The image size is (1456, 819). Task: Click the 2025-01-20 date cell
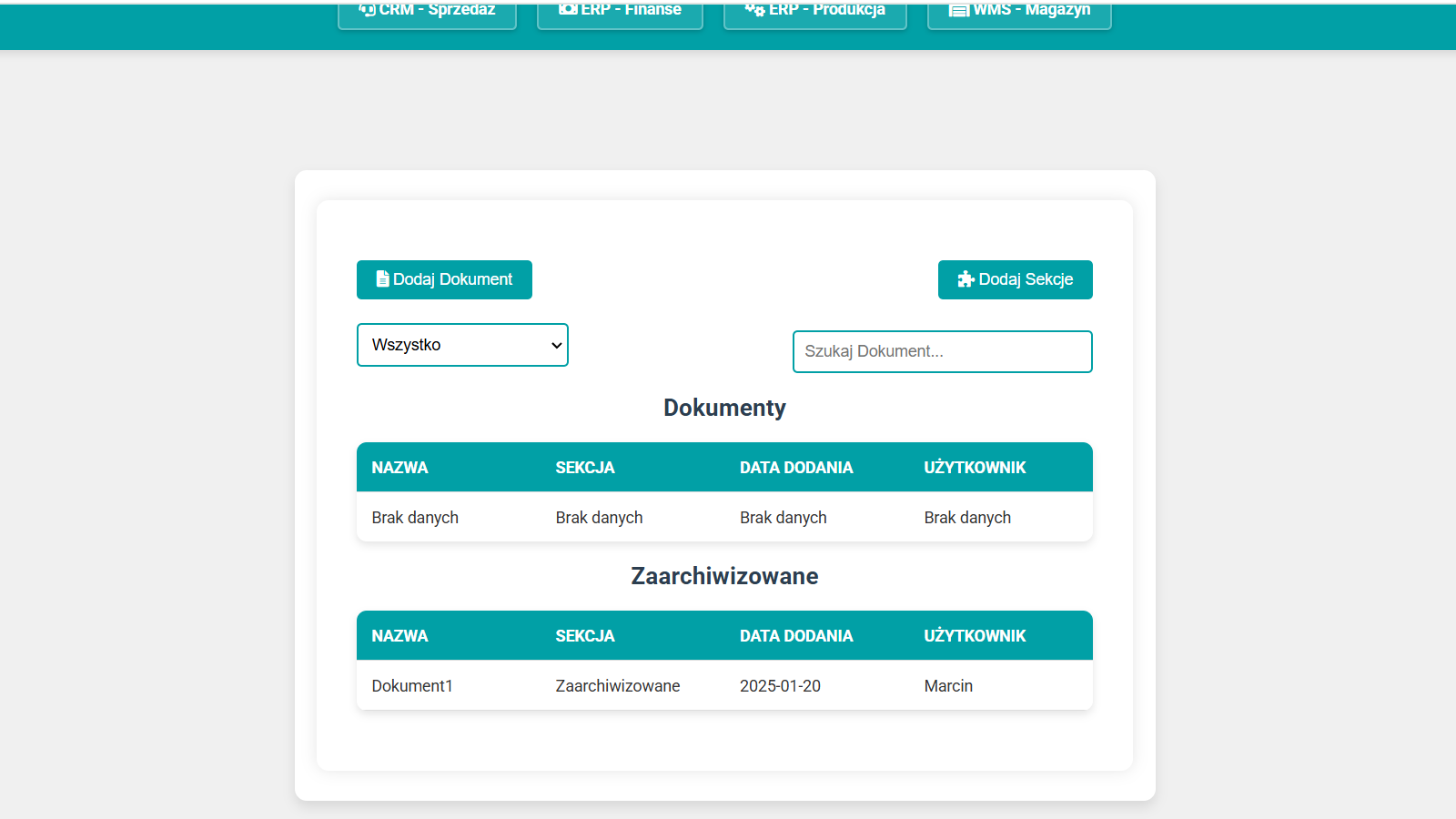click(x=780, y=686)
